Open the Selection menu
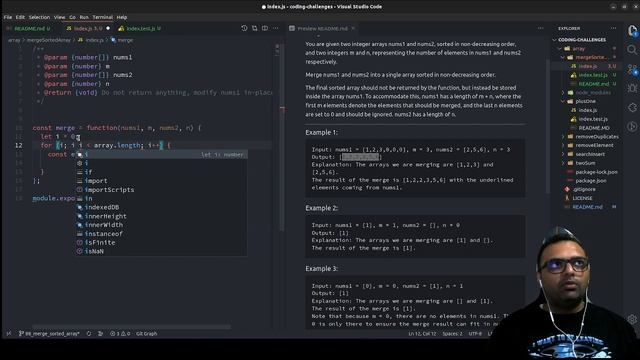 [39, 17]
